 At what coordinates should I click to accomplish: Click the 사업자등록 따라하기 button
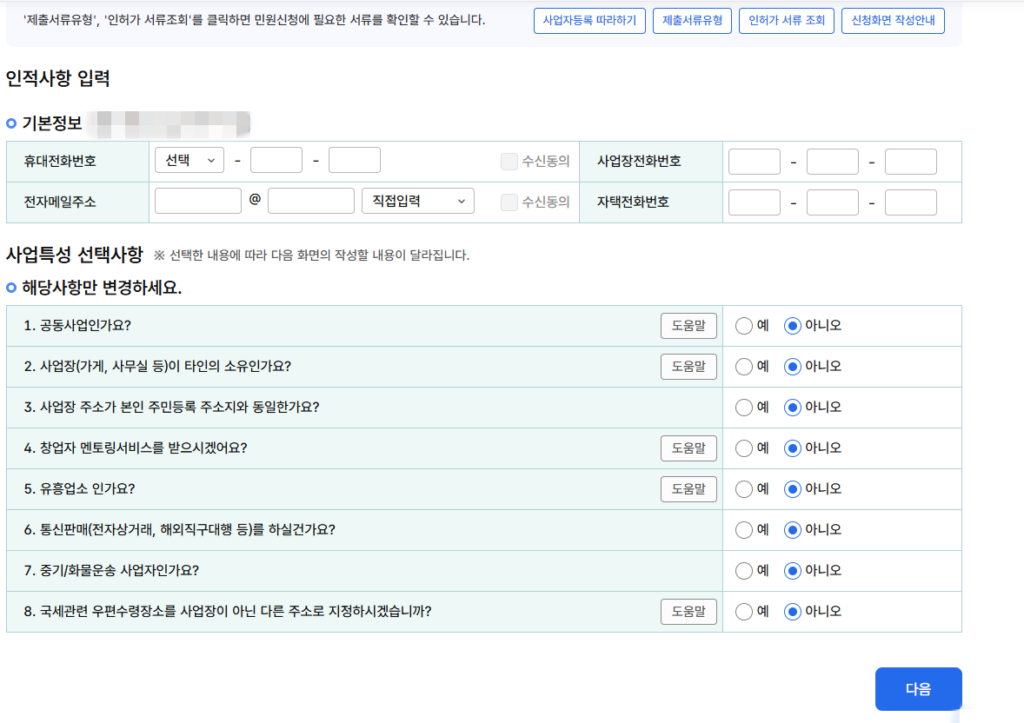[x=589, y=21]
